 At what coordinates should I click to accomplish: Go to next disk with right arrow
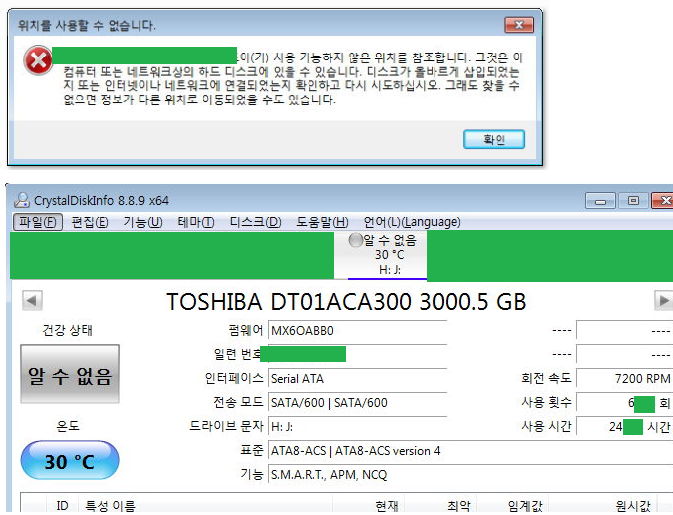pyautogui.click(x=664, y=300)
